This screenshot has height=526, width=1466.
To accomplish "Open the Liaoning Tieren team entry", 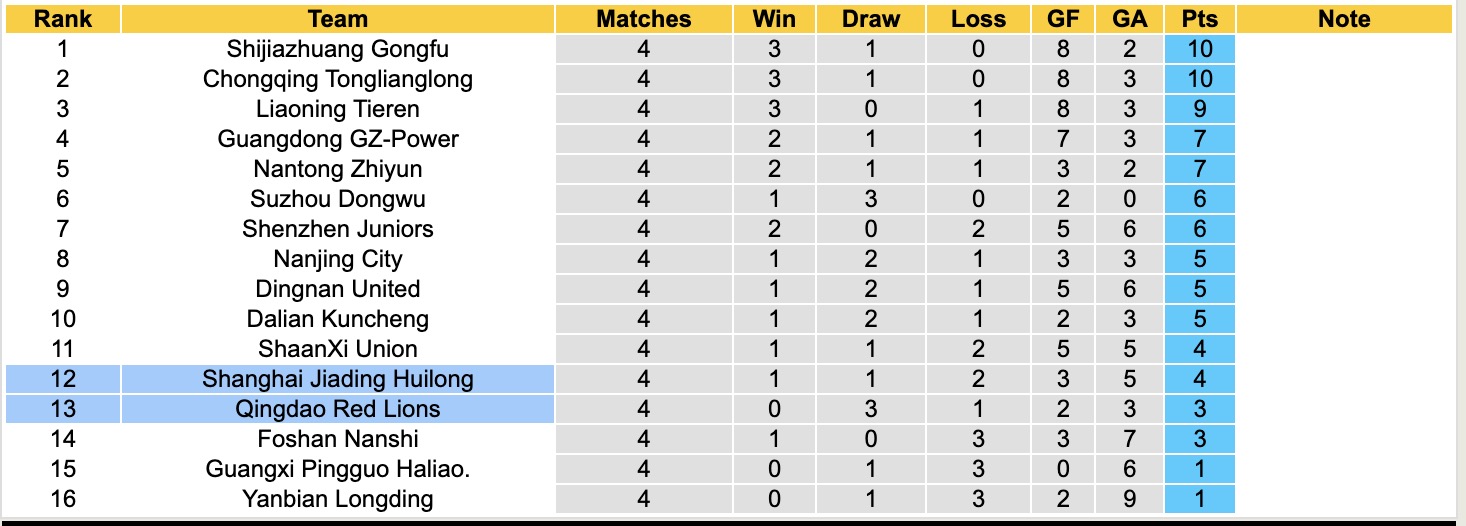I will click(x=338, y=109).
